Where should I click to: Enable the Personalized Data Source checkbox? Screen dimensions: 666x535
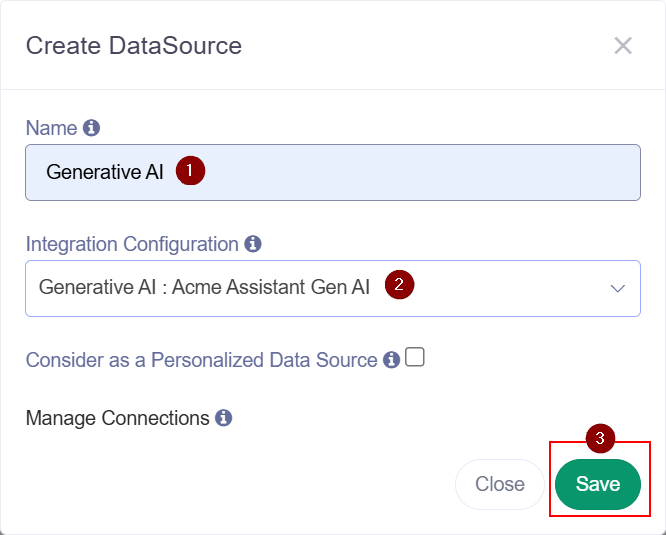415,357
